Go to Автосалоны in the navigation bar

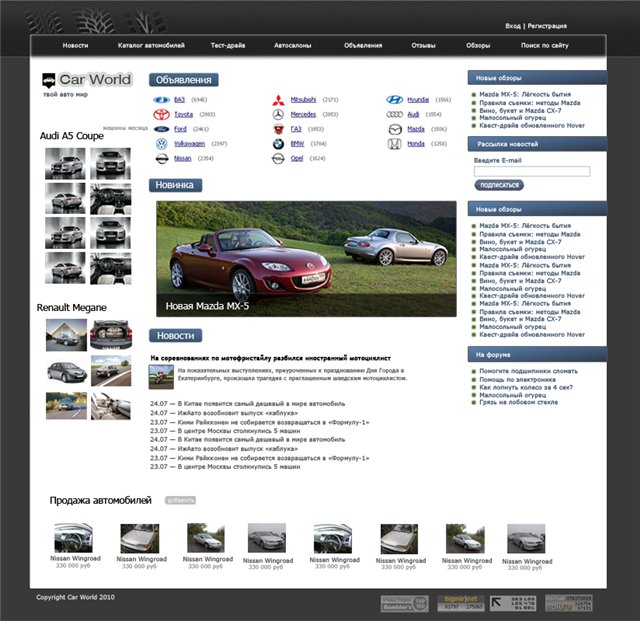tap(294, 46)
